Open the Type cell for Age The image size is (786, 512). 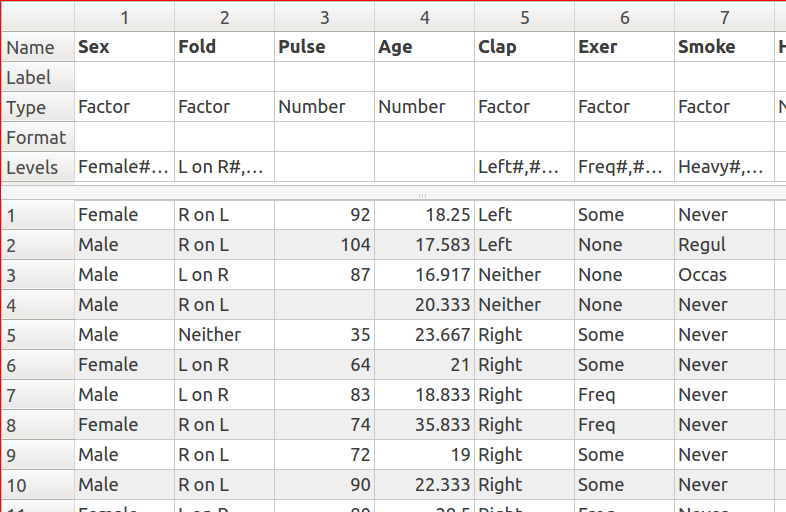[424, 107]
